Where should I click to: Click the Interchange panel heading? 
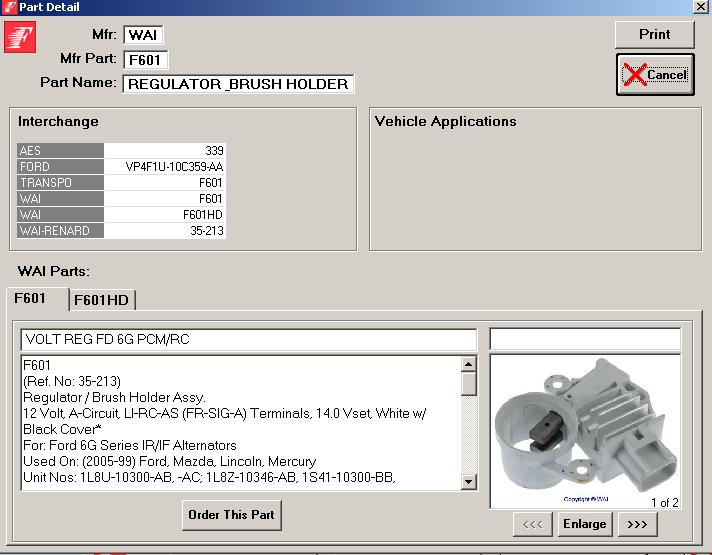pos(58,122)
